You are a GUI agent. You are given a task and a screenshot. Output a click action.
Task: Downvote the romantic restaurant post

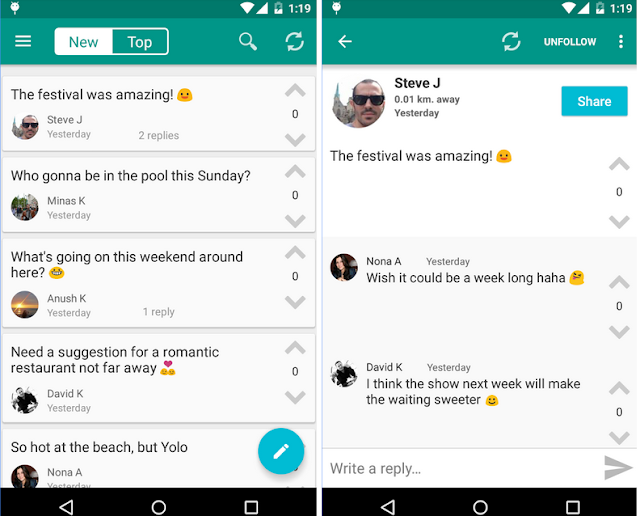tap(295, 397)
